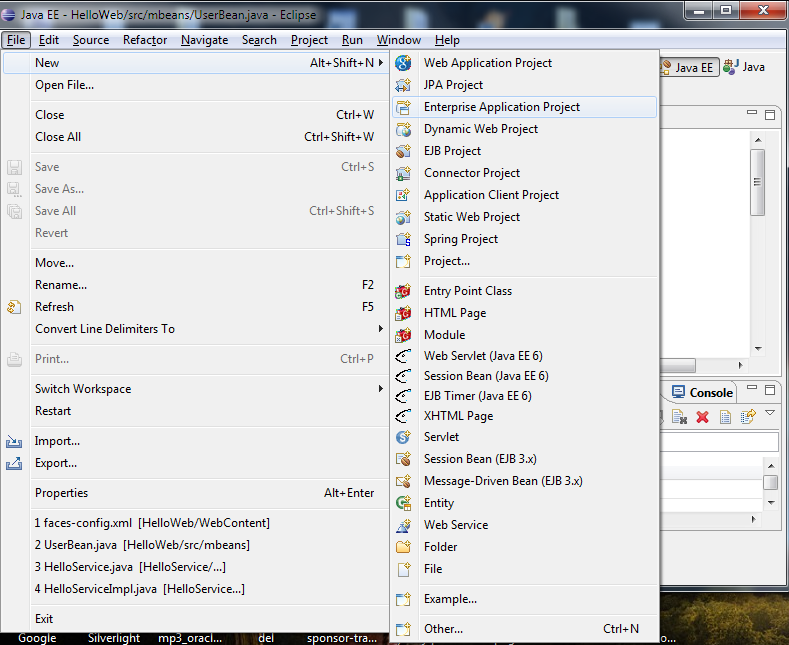Open recent file 4 HelloServiceImpl.java
789x645 pixels.
pyautogui.click(x=195, y=589)
